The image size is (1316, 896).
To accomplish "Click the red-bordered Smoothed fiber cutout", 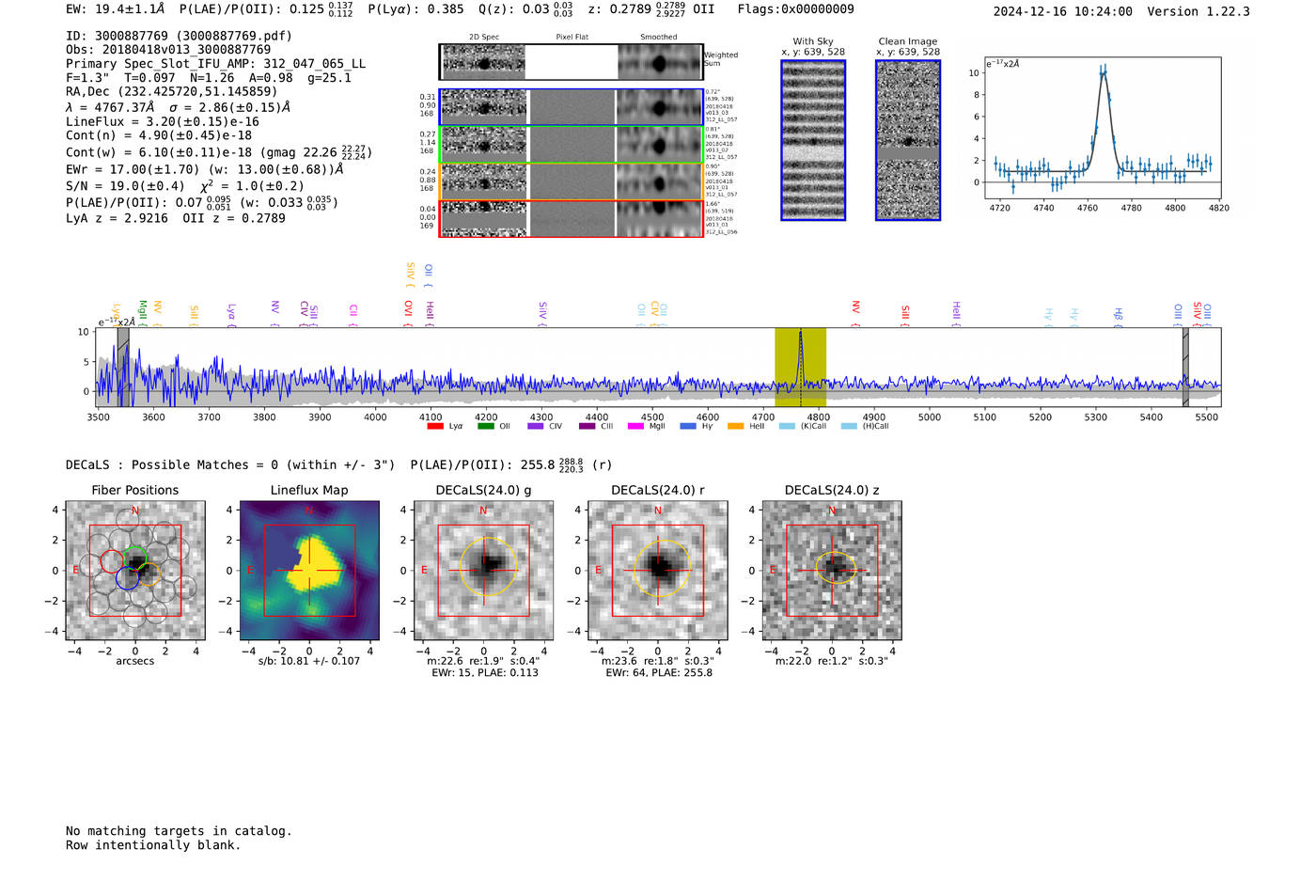I will pos(660,219).
